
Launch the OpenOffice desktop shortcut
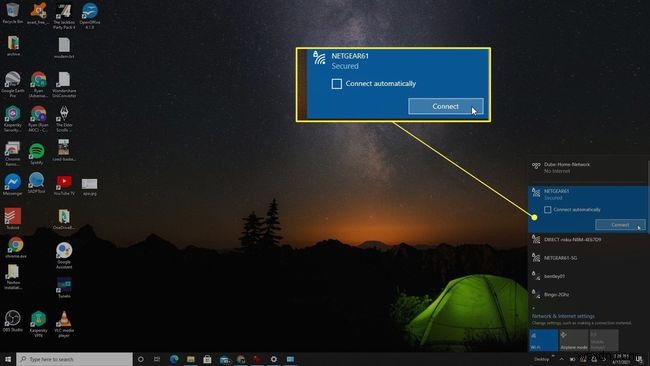click(90, 15)
